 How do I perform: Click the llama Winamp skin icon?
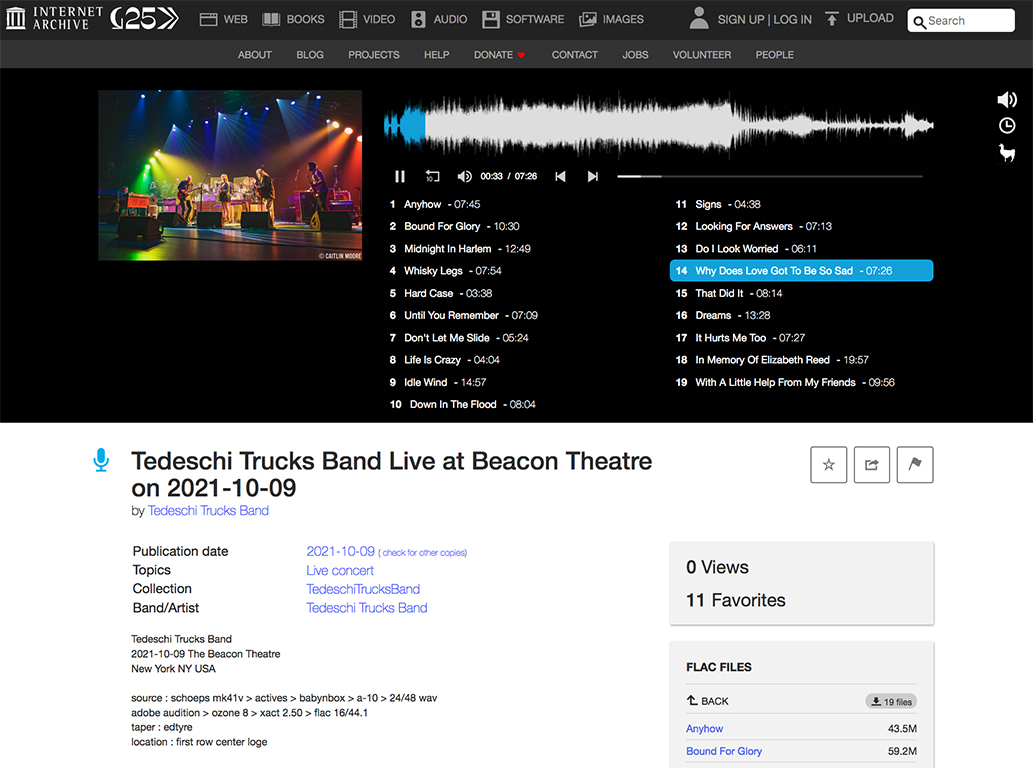[1007, 153]
